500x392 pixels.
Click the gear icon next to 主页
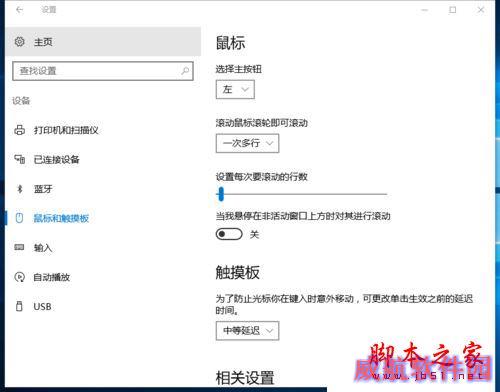pos(20,42)
